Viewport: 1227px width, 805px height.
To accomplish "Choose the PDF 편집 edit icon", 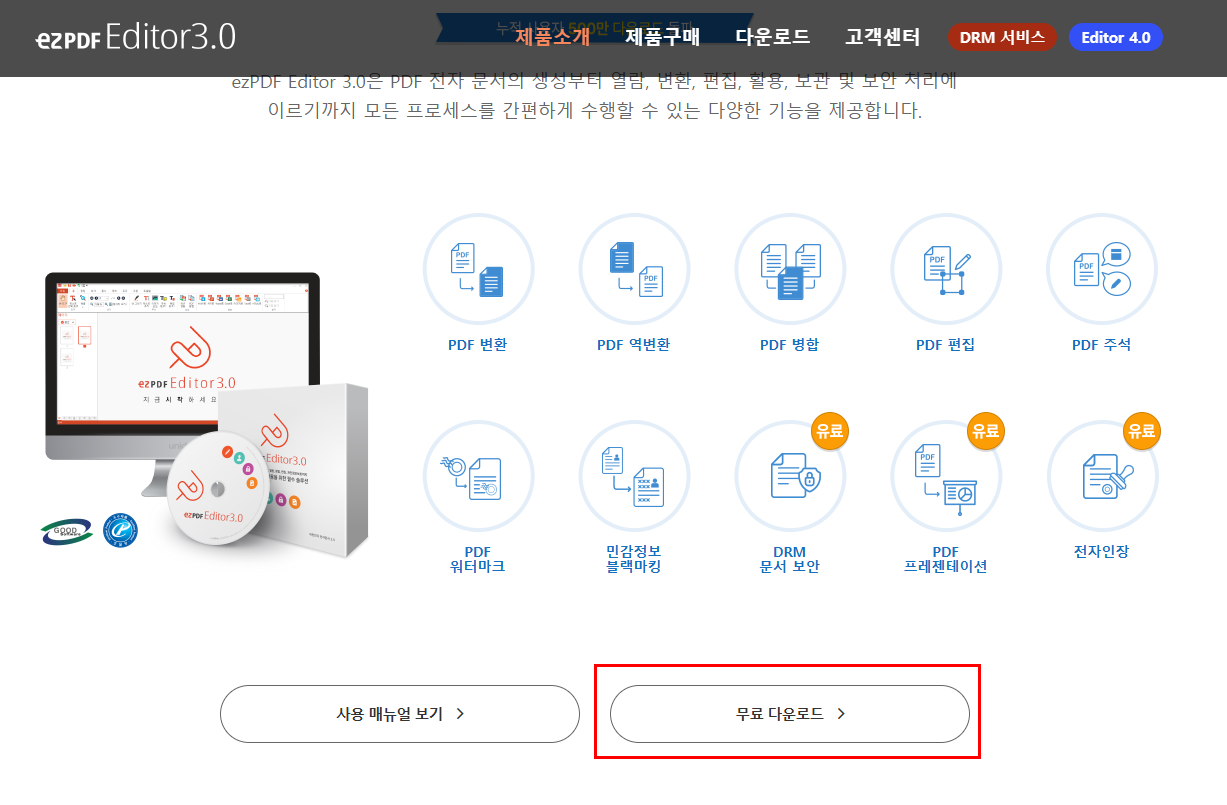I will tap(946, 269).
